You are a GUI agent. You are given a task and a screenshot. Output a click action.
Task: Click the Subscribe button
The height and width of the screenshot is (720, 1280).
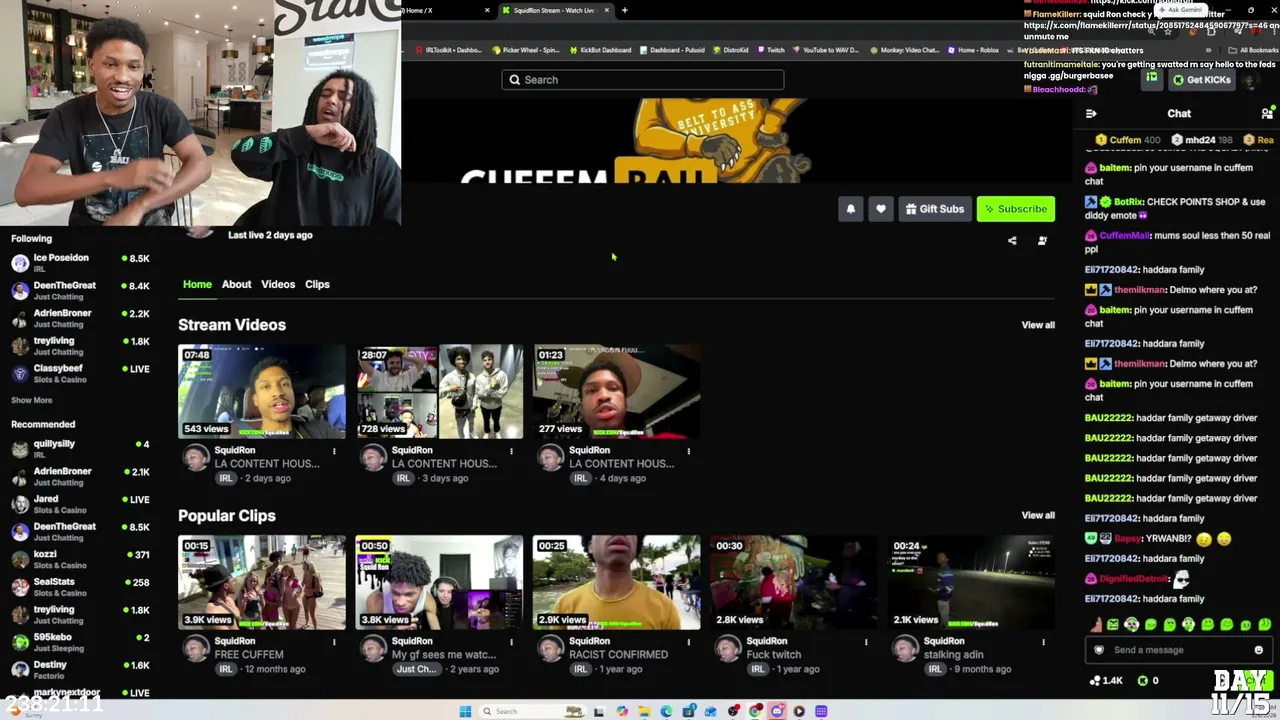1016,209
